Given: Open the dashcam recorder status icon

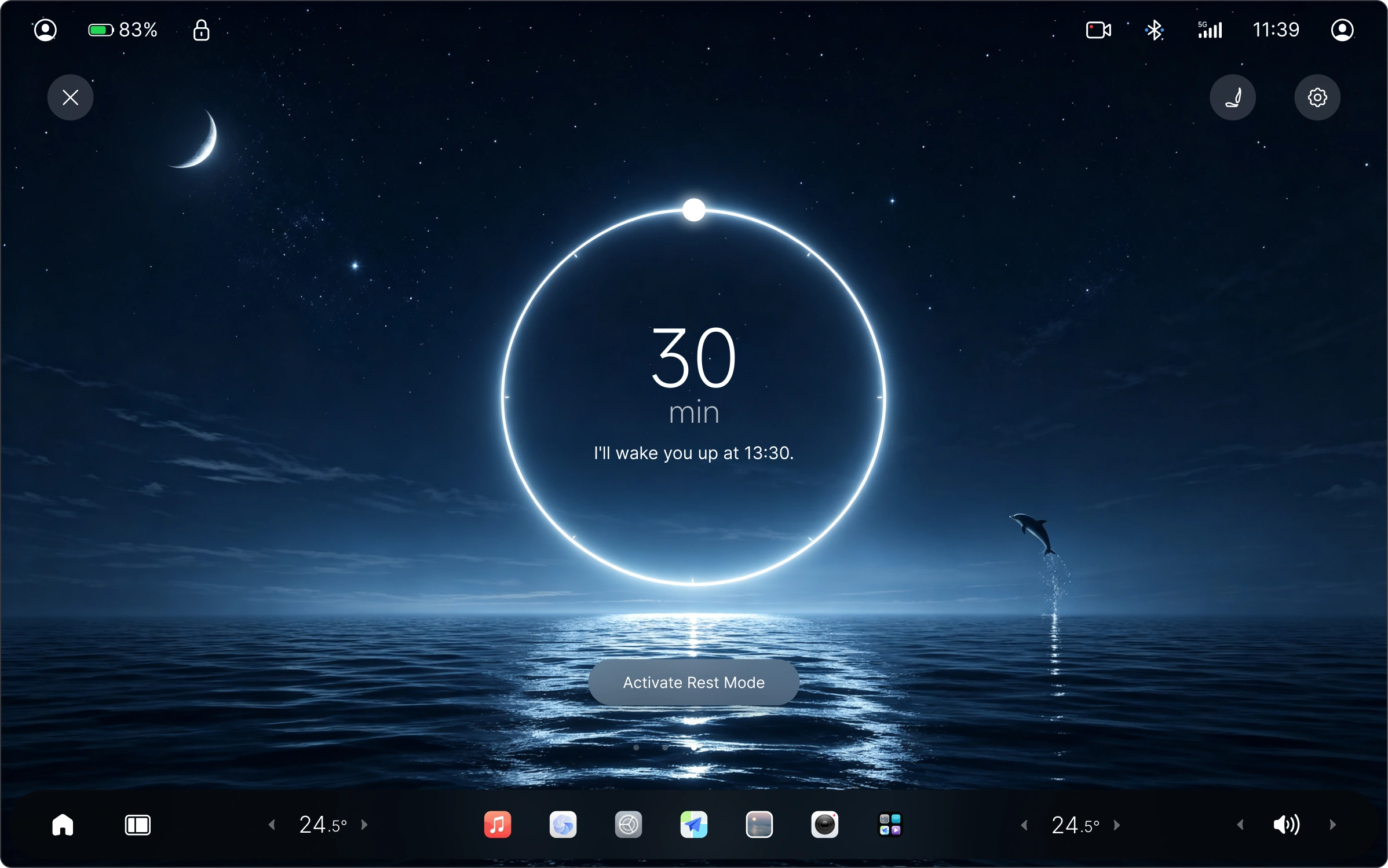Looking at the screenshot, I should coord(1098,30).
